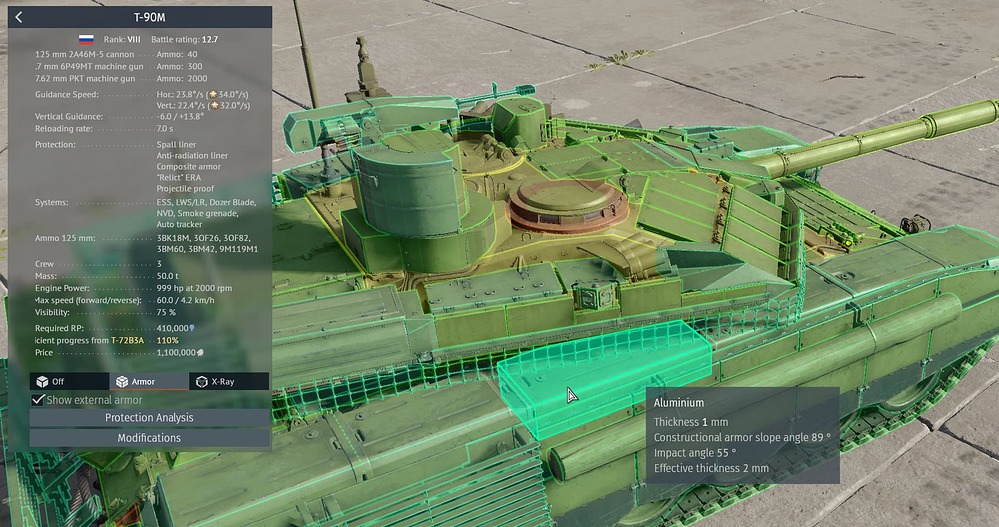Click the red-highlighted commander hatch on turret
Screen dimensions: 999x527
569,205
